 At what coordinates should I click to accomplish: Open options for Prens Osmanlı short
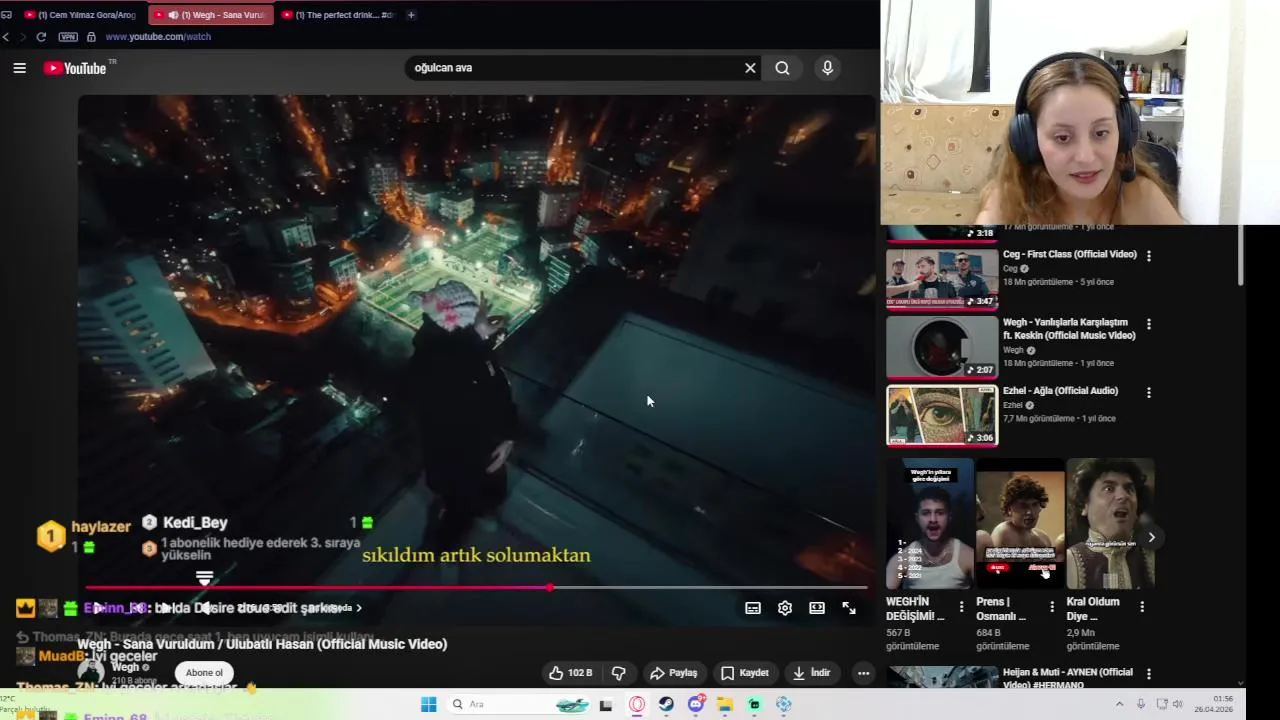point(1051,606)
